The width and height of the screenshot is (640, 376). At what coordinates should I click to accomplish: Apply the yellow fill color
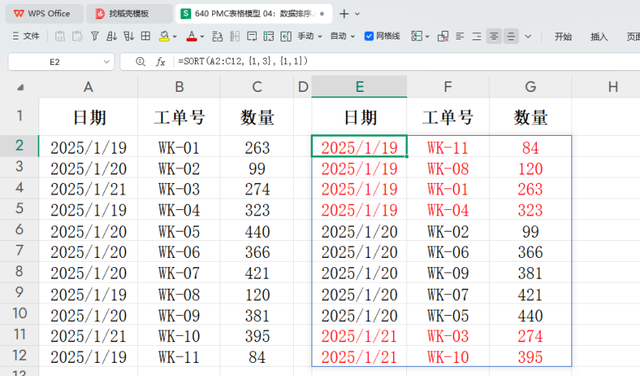[164, 36]
